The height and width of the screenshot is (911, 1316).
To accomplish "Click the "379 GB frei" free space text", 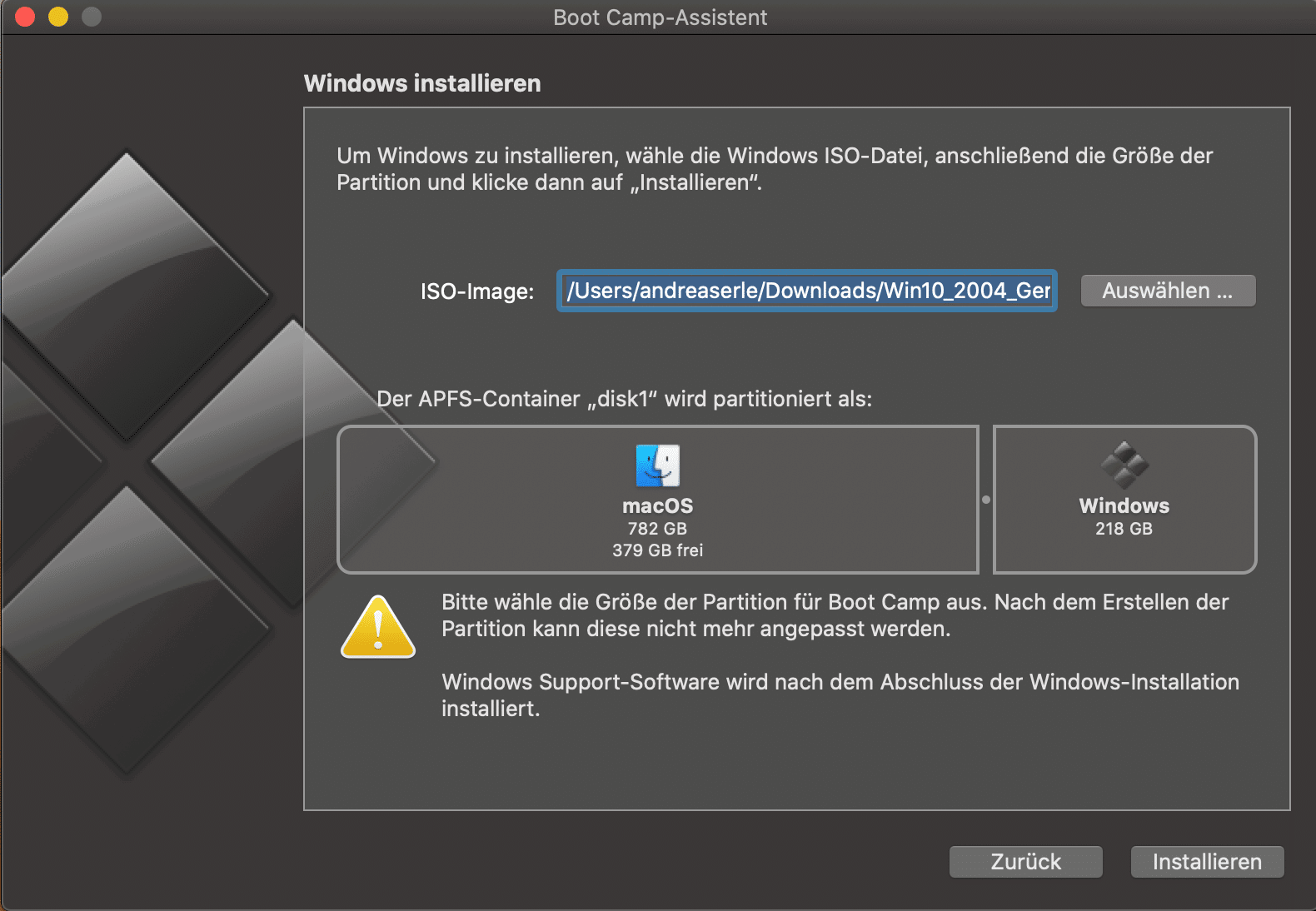I will tap(657, 550).
